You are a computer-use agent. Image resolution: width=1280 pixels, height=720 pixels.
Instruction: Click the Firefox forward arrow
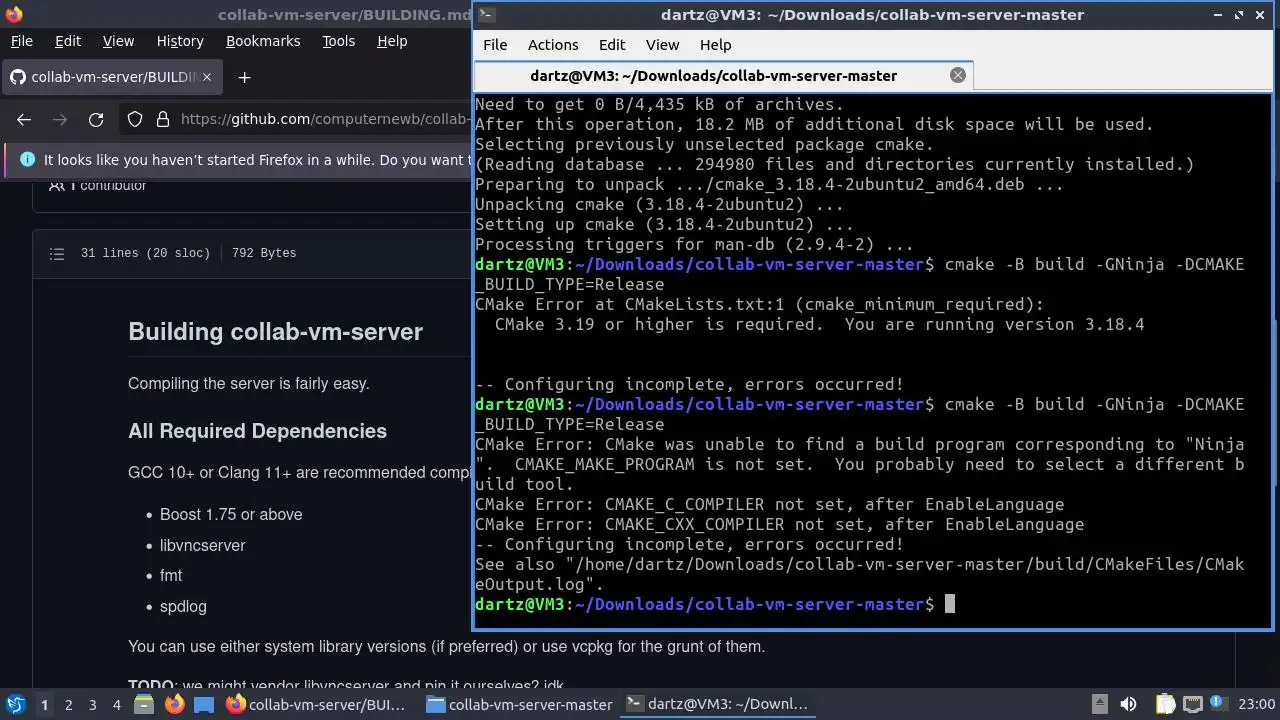[x=60, y=119]
